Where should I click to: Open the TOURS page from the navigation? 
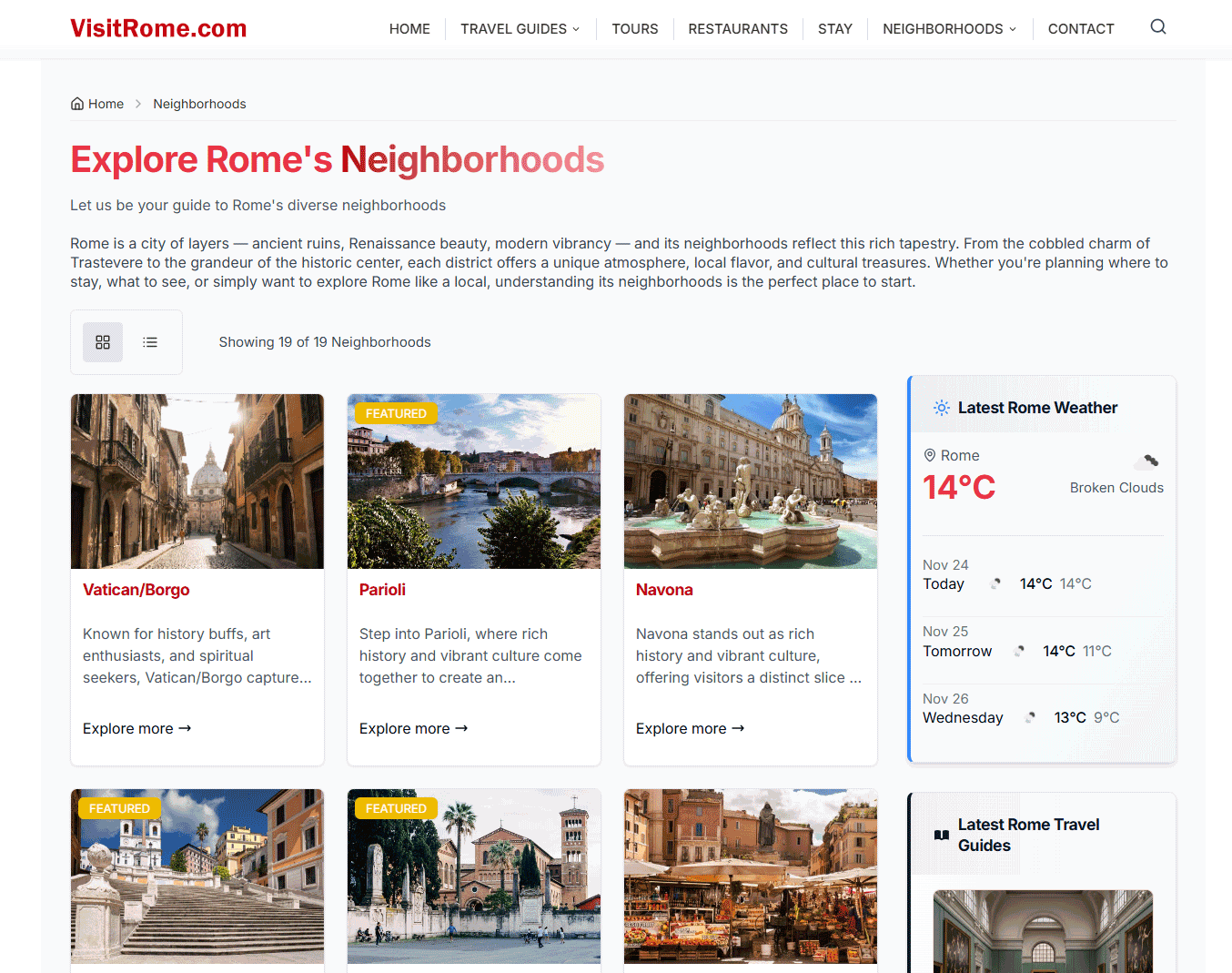pos(634,28)
